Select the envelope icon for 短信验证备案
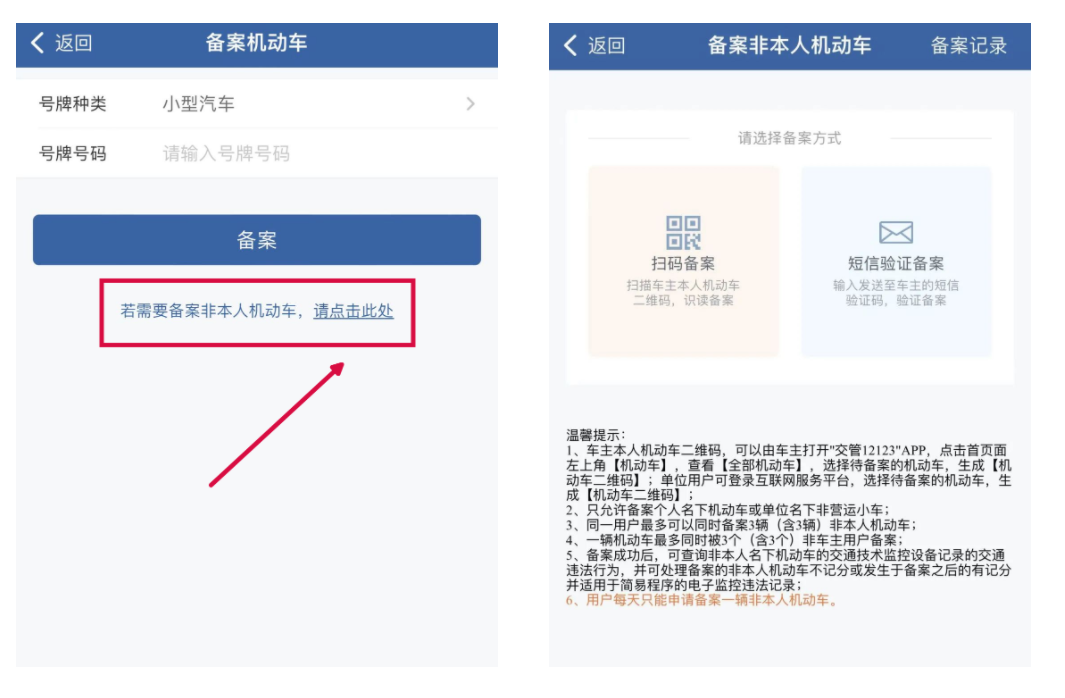Image resolution: width=1065 pixels, height=698 pixels. pyautogui.click(x=896, y=231)
